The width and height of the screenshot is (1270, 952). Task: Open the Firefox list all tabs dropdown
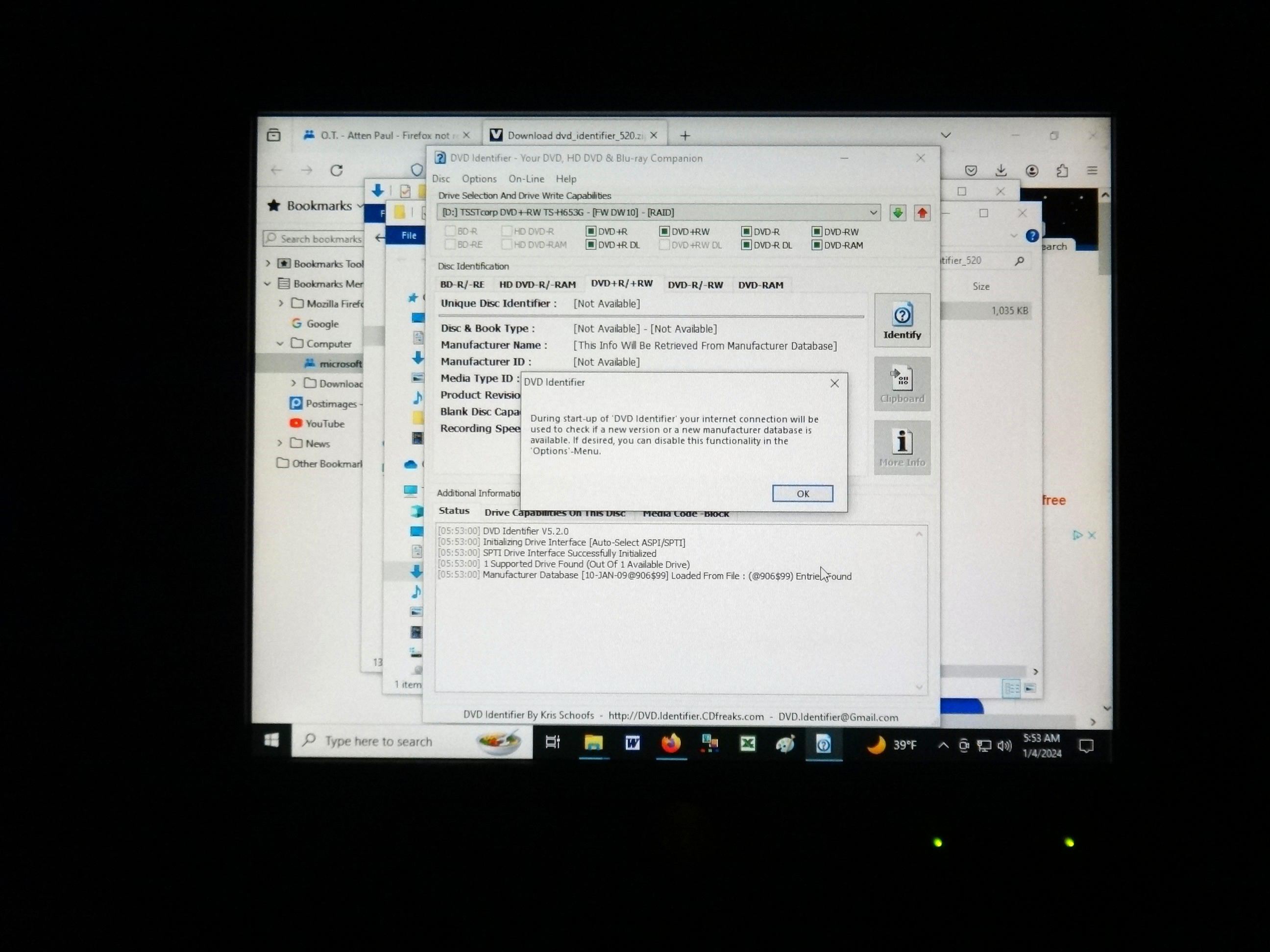(946, 135)
